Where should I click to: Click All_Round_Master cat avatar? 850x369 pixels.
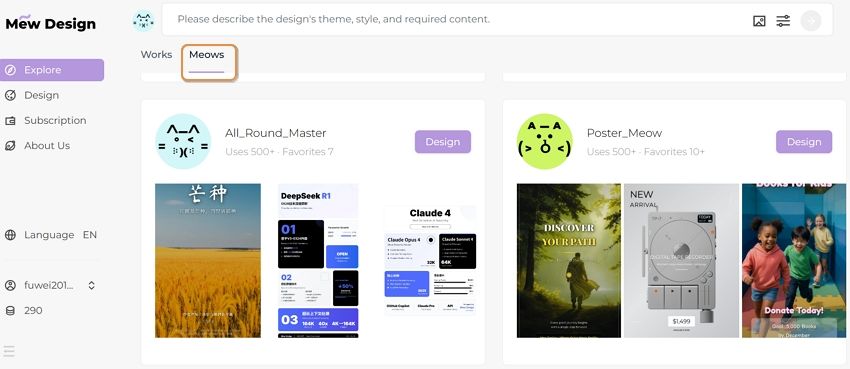(x=183, y=141)
